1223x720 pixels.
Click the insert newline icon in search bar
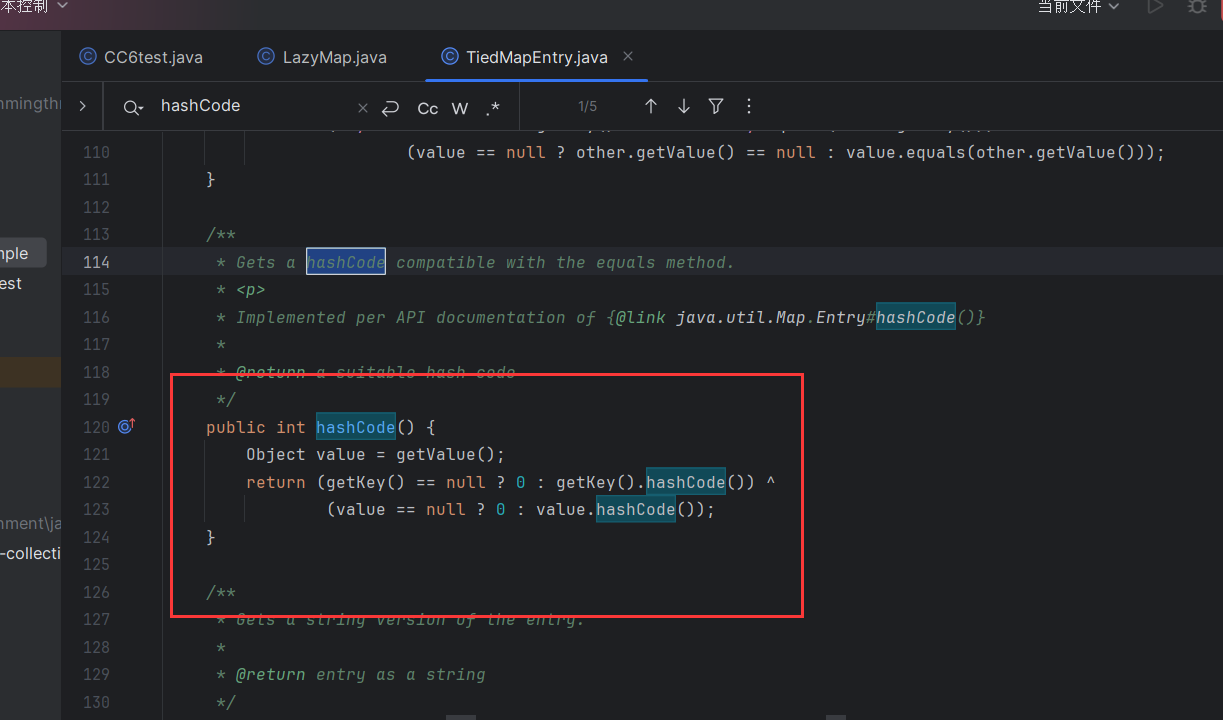click(390, 106)
